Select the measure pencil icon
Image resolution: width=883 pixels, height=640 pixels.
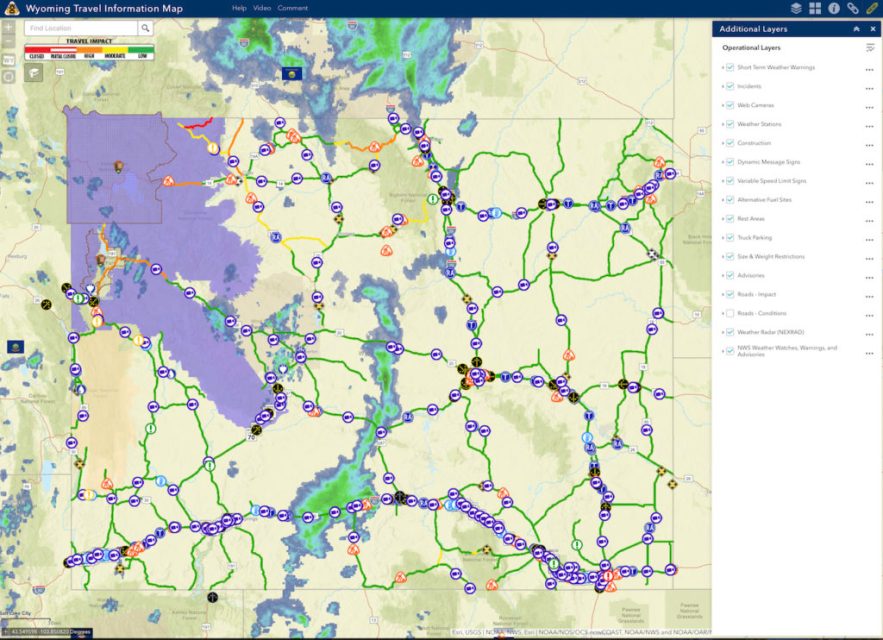871,7
